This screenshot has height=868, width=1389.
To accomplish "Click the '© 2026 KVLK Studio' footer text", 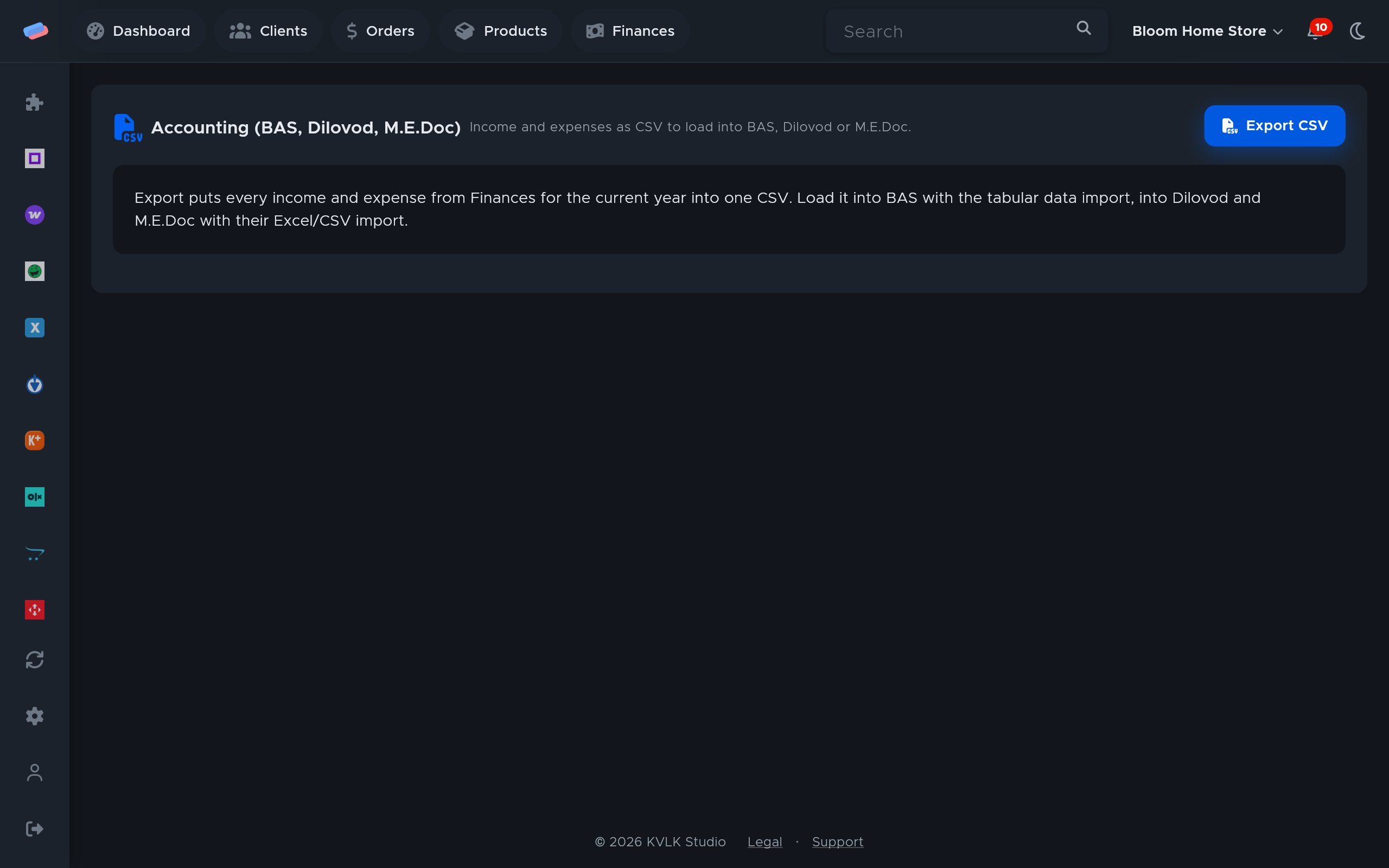I will 660,841.
